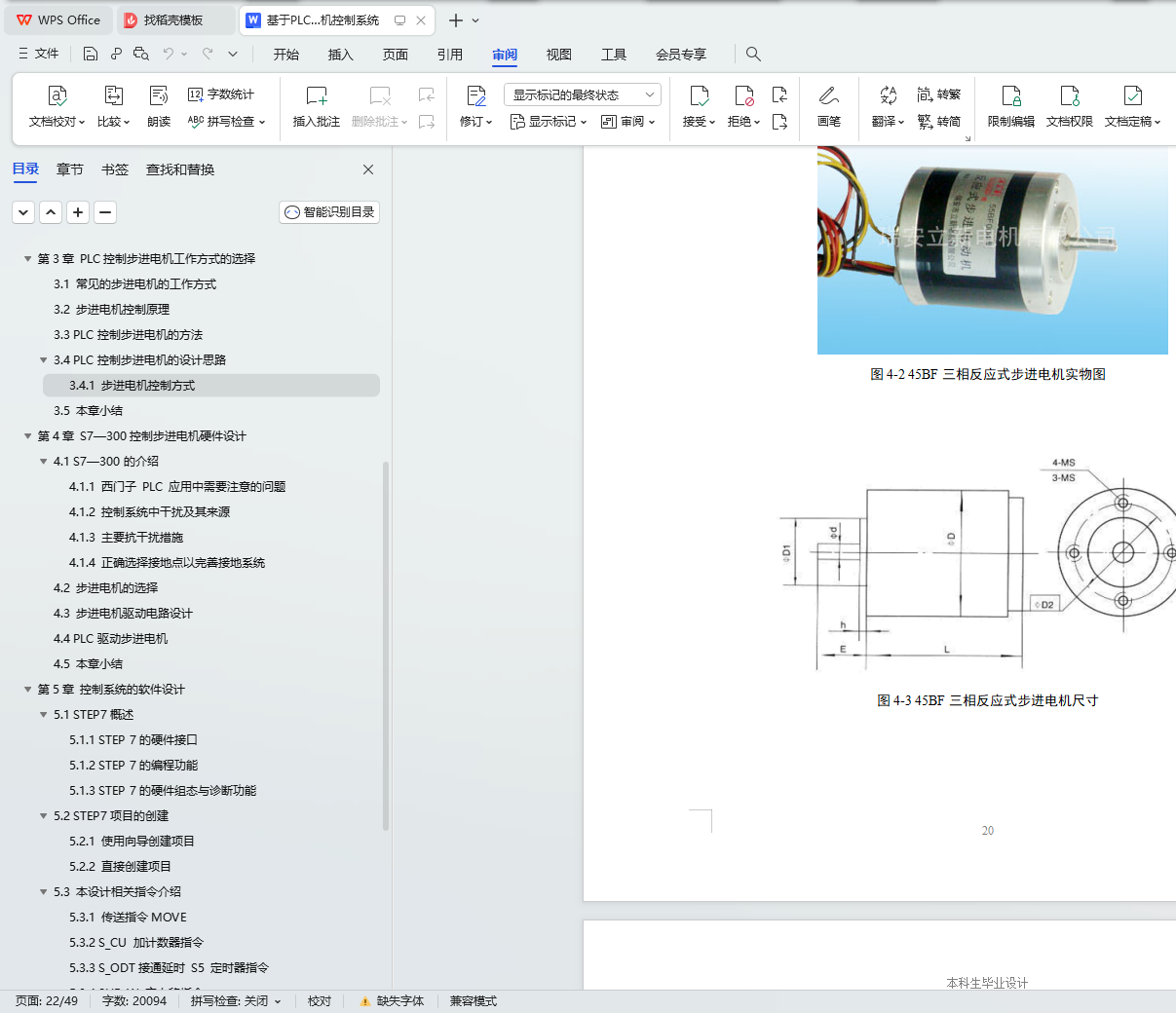The height and width of the screenshot is (1013, 1176).
Task: Click the 智能识别目录 button
Action: (x=329, y=212)
